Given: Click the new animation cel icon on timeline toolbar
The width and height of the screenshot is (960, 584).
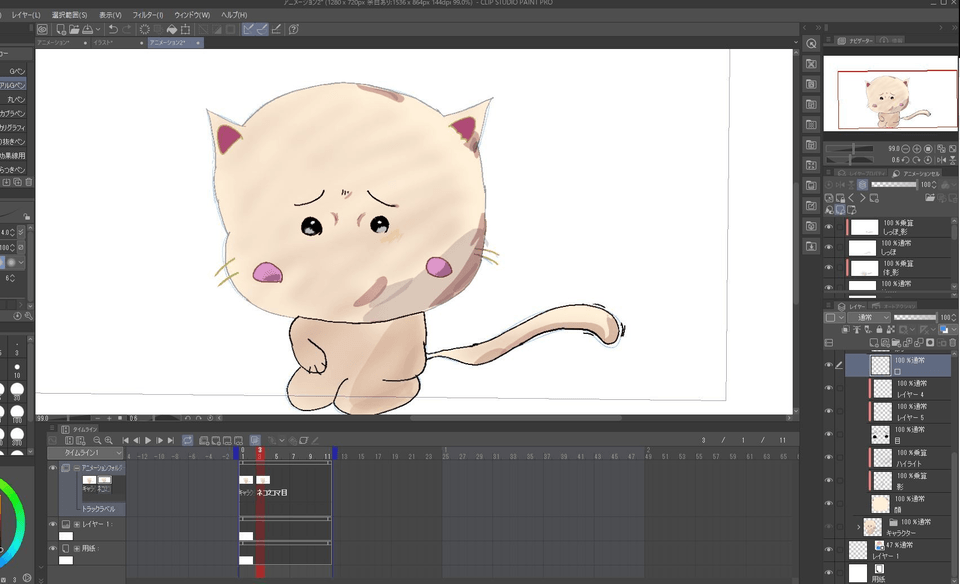Looking at the screenshot, I should 204,440.
